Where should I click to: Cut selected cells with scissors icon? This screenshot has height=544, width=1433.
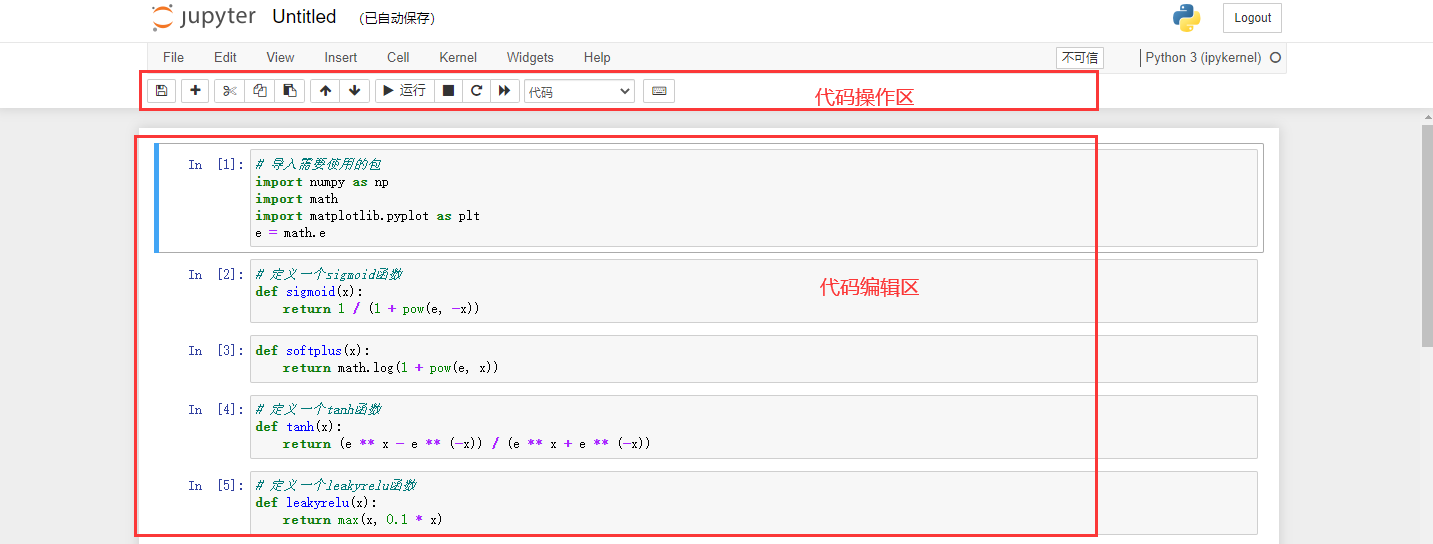[x=229, y=91]
